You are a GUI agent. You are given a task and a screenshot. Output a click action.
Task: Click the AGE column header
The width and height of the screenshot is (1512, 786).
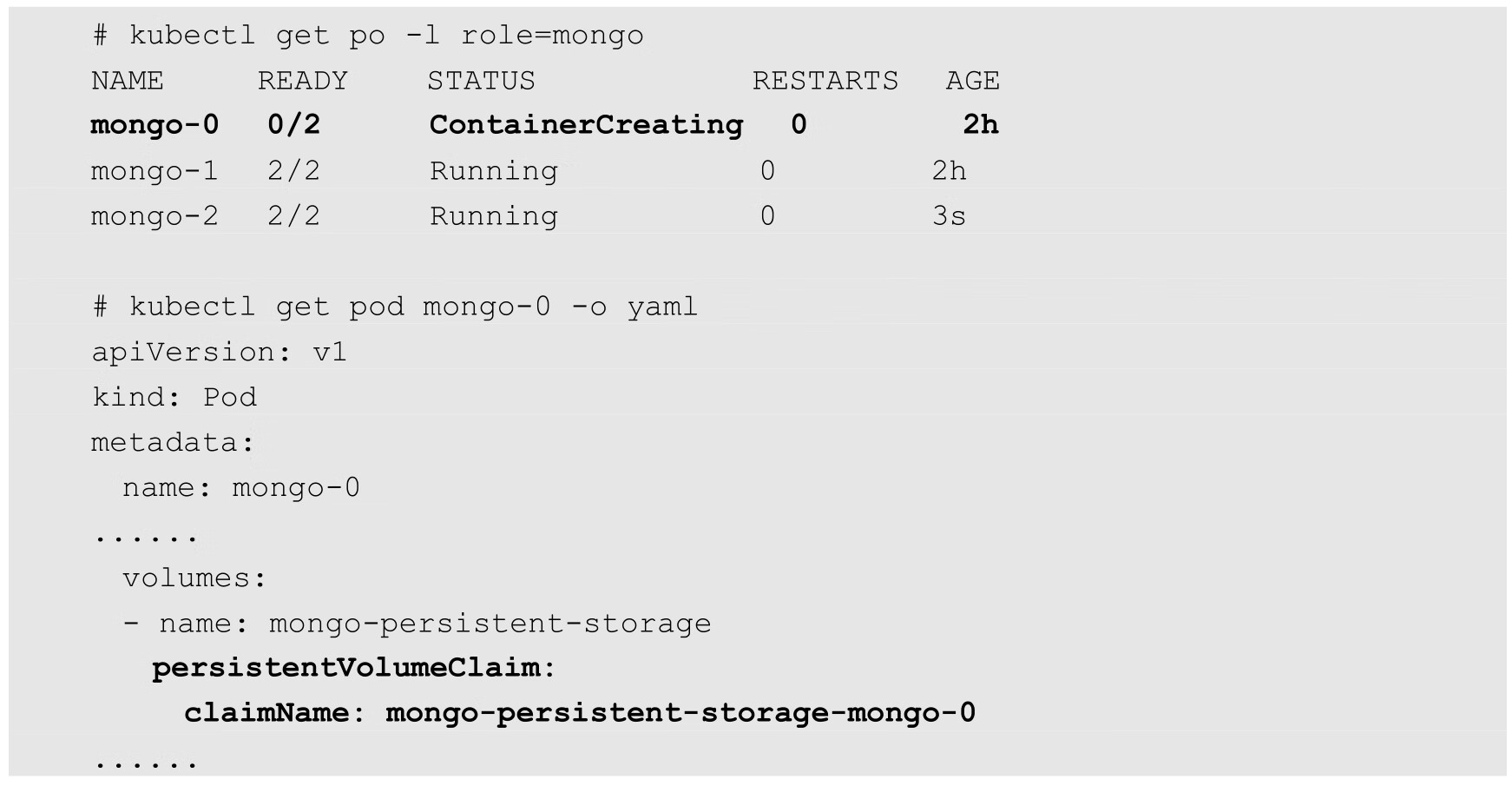point(972,81)
